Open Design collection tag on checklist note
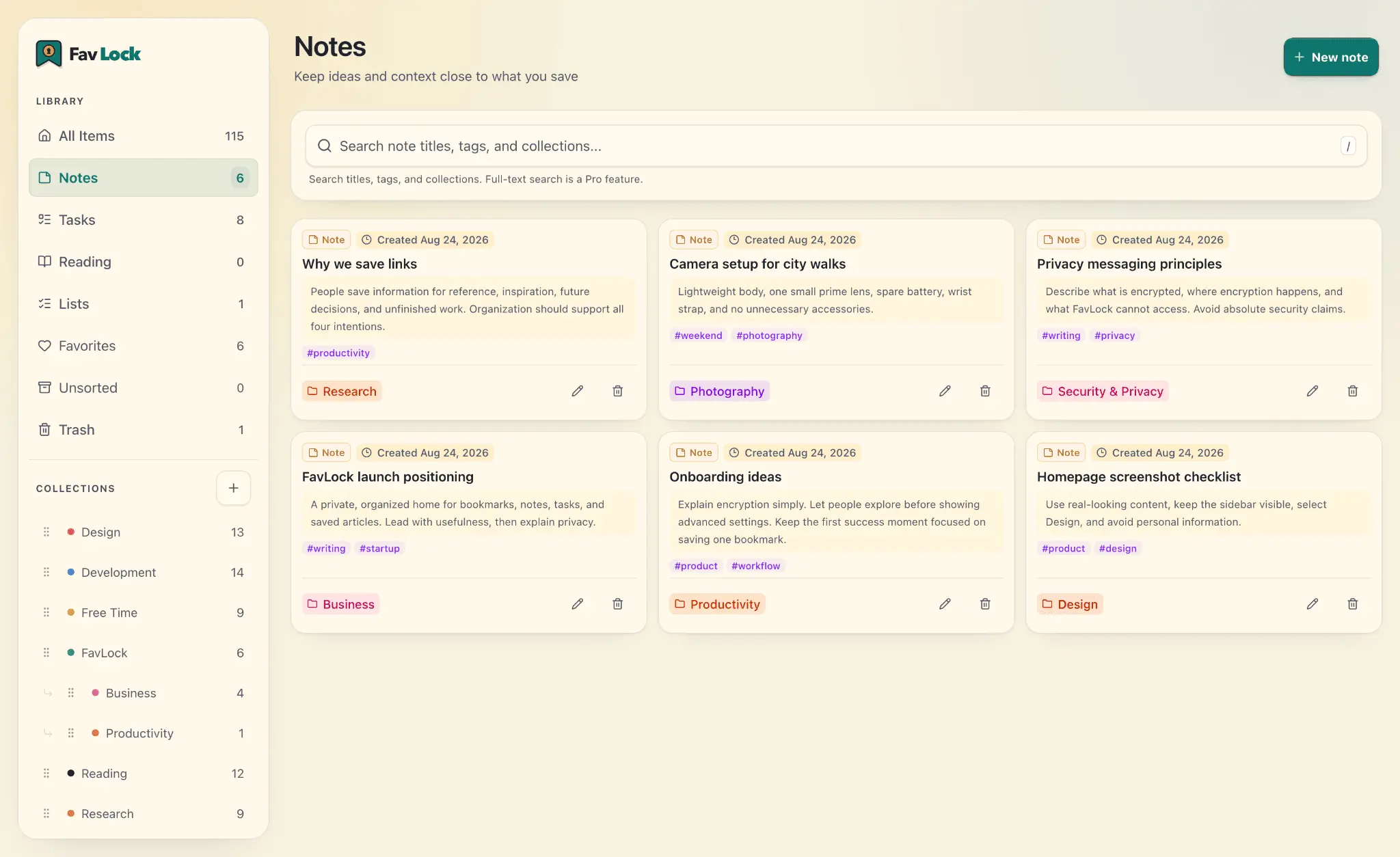Screen dimensions: 1400x857 pos(1070,604)
